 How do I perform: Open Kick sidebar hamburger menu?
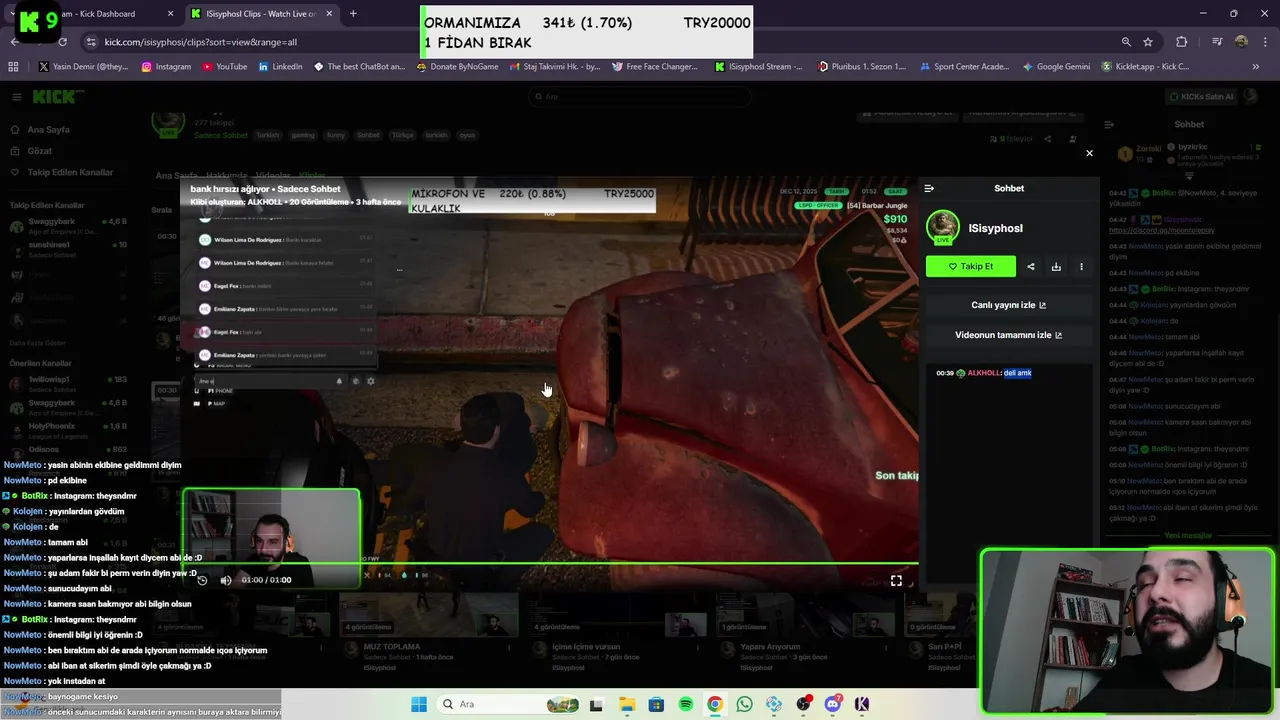(x=16, y=97)
